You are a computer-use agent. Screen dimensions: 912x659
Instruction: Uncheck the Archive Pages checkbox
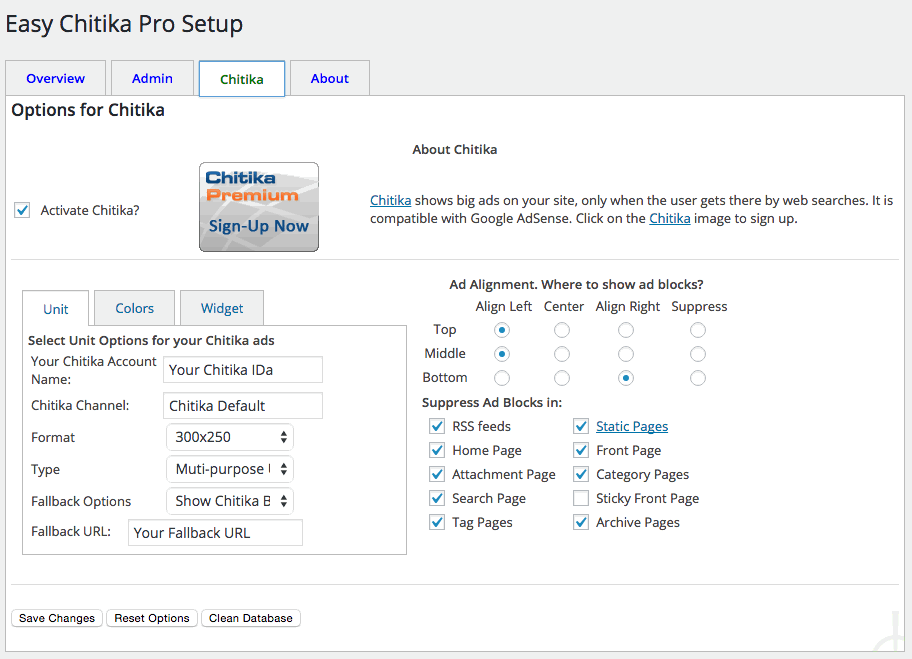[580, 522]
